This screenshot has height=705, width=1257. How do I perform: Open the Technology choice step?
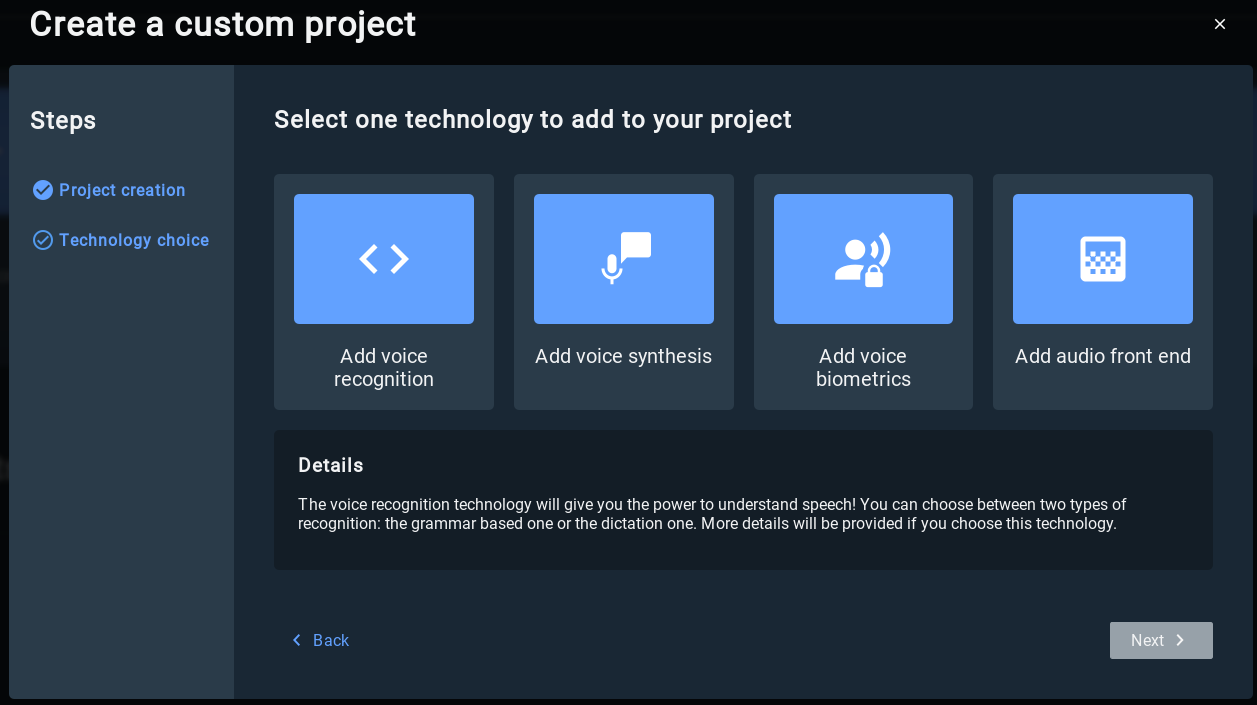[134, 240]
